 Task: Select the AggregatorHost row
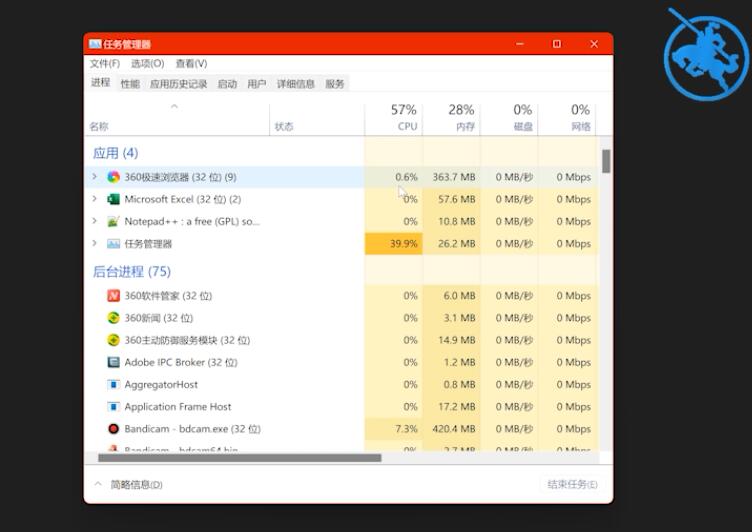[341, 384]
